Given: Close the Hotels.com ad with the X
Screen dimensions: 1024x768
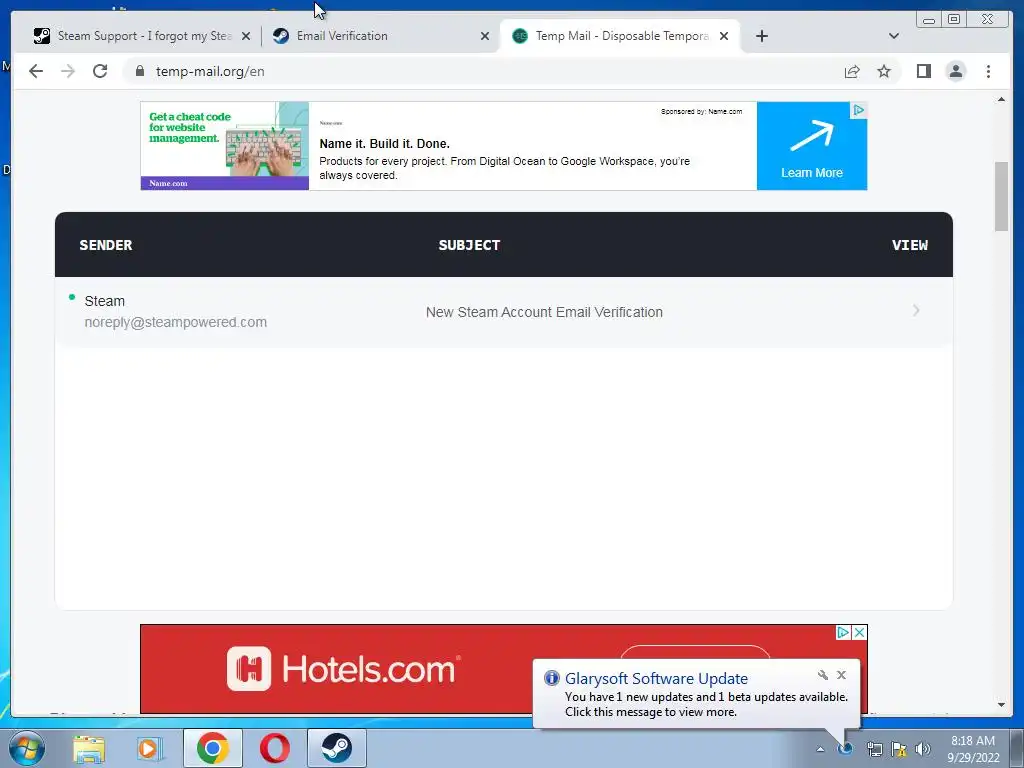Looking at the screenshot, I should 859,632.
